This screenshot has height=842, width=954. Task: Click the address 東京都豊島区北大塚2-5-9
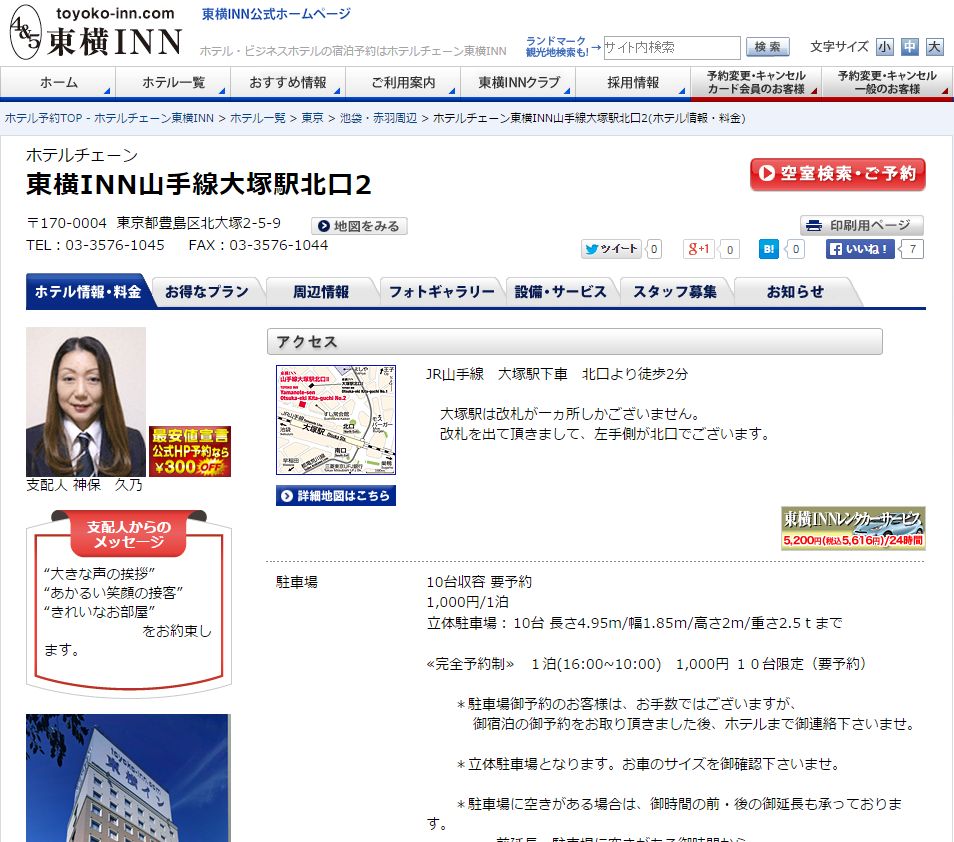(198, 223)
